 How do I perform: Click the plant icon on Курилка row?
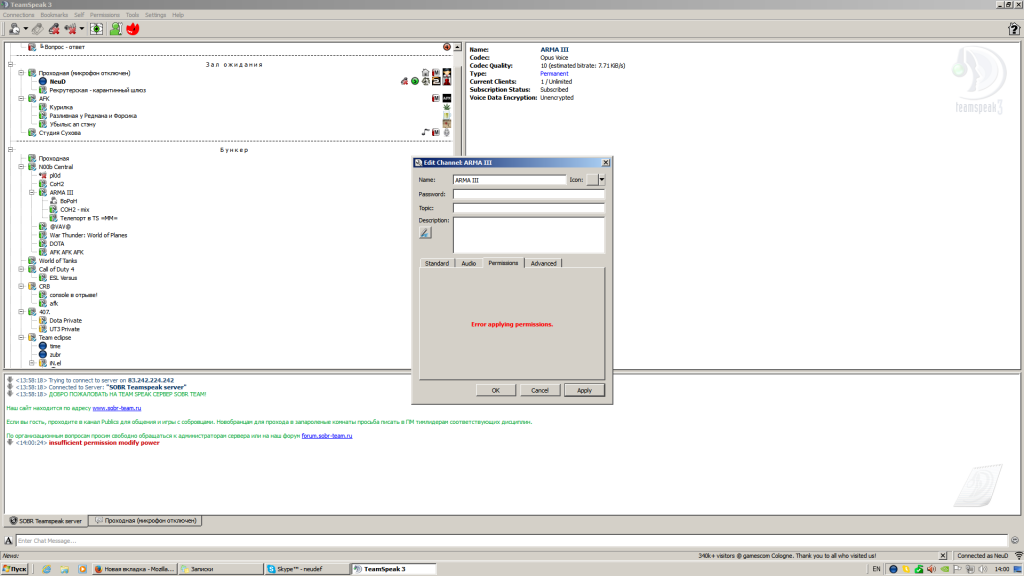(x=447, y=107)
